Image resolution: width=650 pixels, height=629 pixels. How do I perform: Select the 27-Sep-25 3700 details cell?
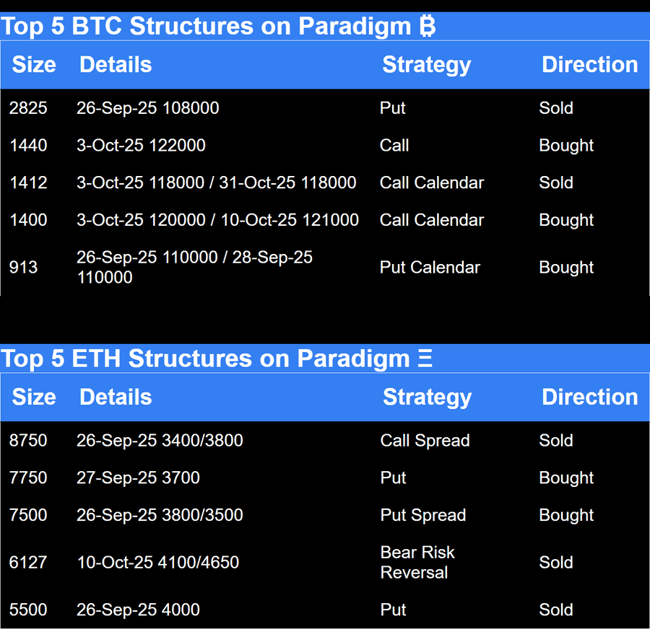click(x=138, y=478)
